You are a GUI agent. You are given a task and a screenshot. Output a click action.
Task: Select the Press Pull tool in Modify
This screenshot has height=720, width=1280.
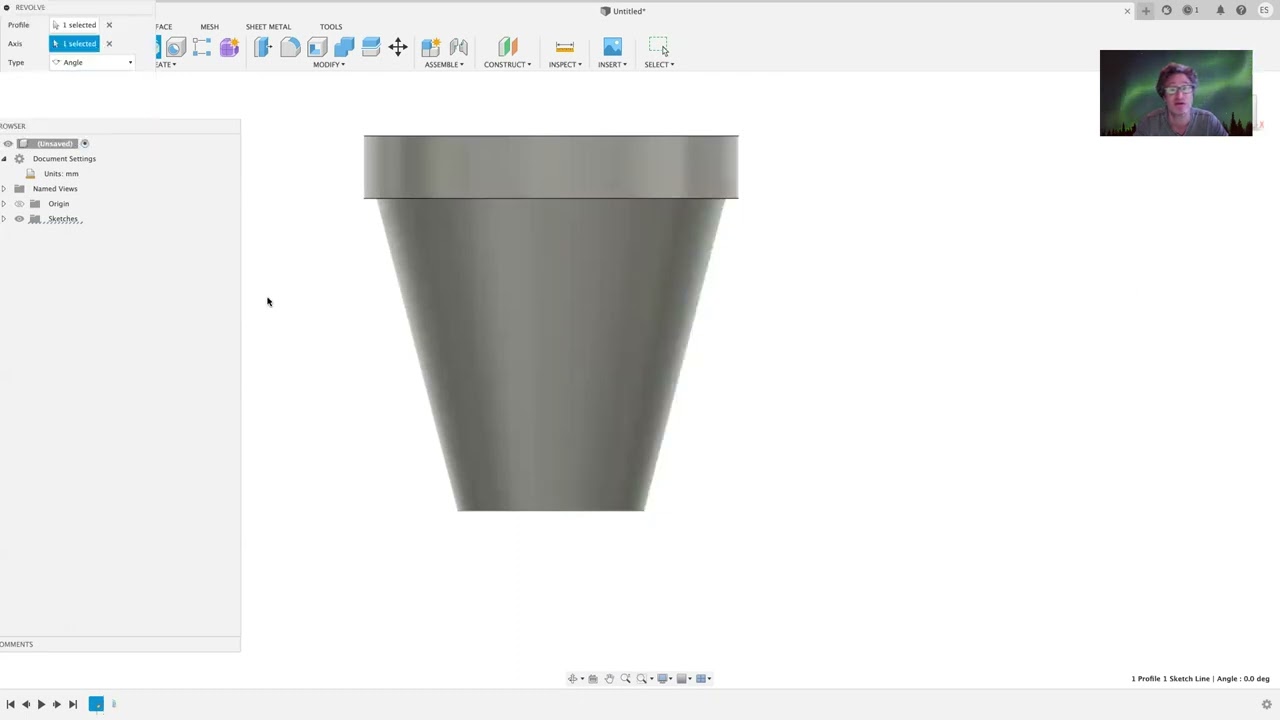point(263,47)
